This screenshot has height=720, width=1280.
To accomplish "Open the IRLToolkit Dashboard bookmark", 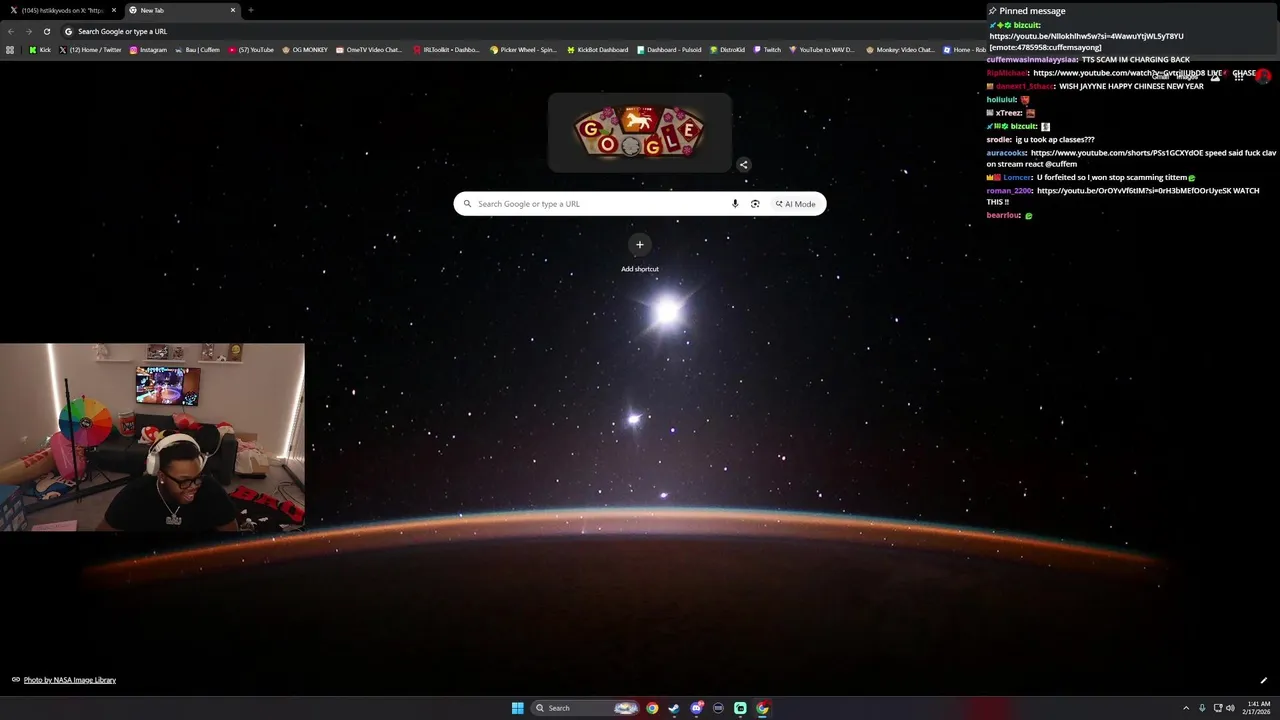I will pyautogui.click(x=446, y=49).
